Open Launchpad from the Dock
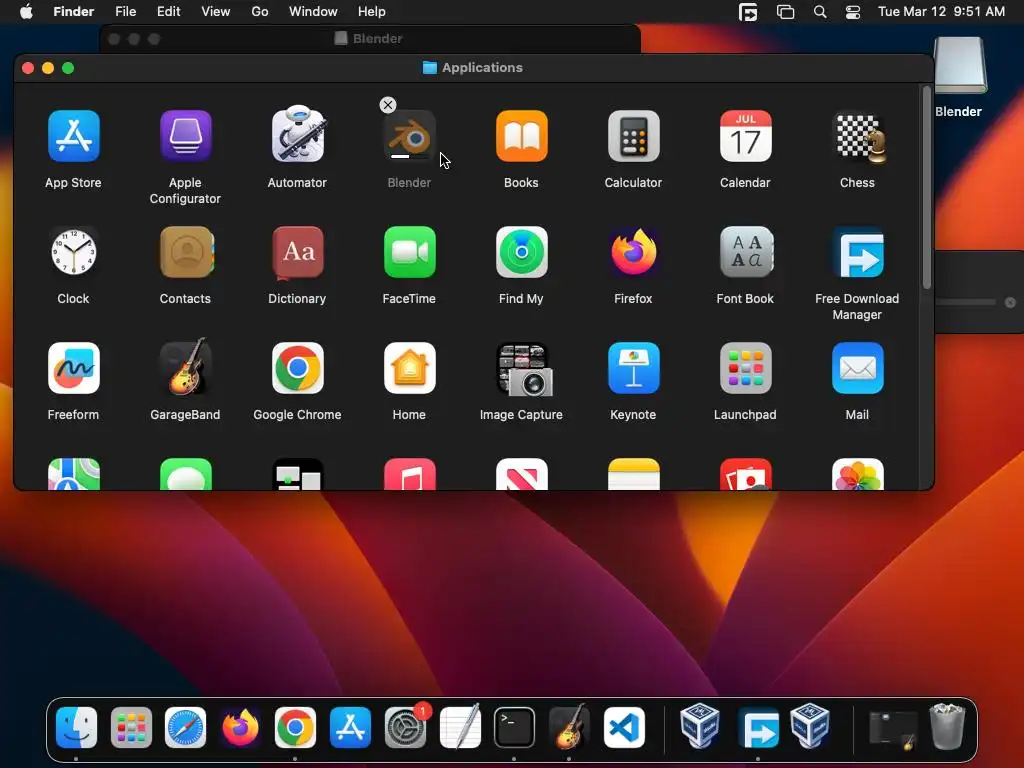The image size is (1024, 768). 131,727
